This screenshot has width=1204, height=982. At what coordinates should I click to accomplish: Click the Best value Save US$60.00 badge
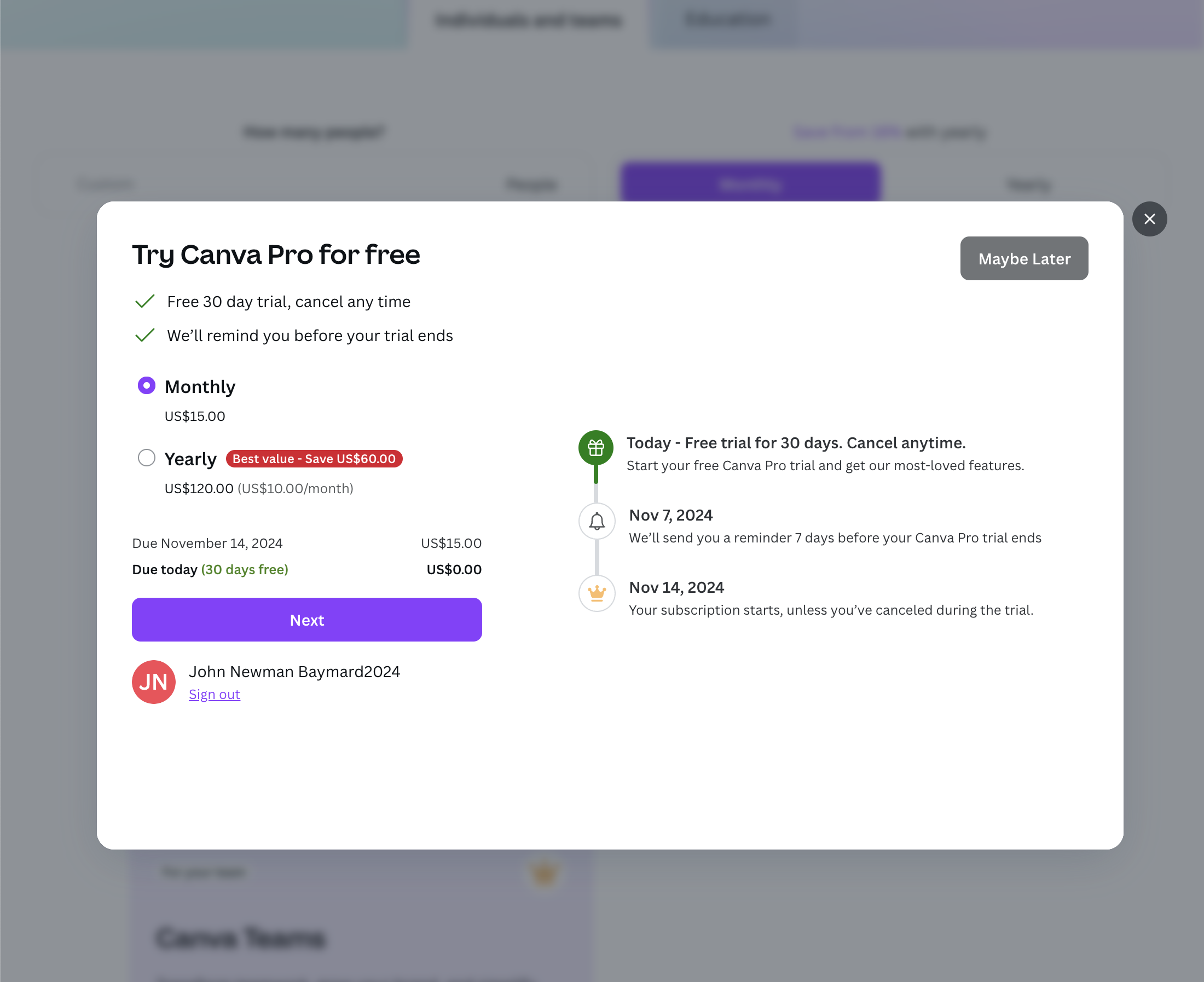[314, 459]
